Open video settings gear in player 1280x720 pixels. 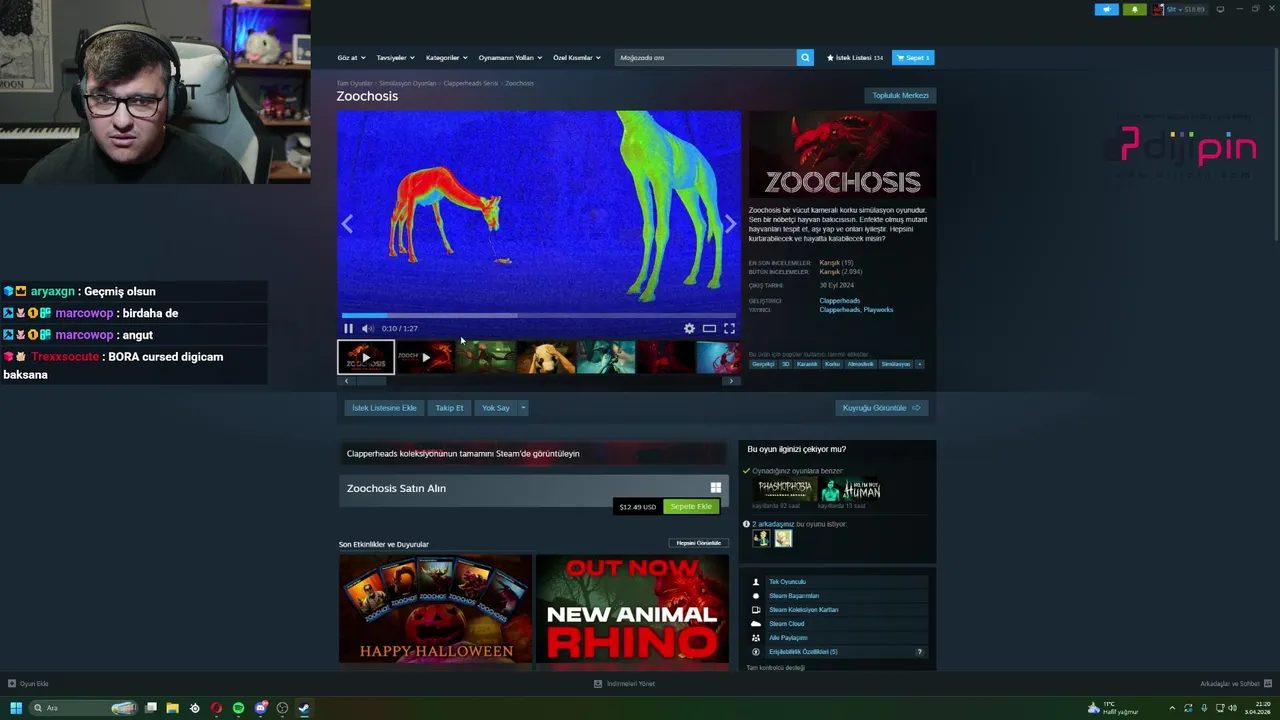[x=689, y=328]
